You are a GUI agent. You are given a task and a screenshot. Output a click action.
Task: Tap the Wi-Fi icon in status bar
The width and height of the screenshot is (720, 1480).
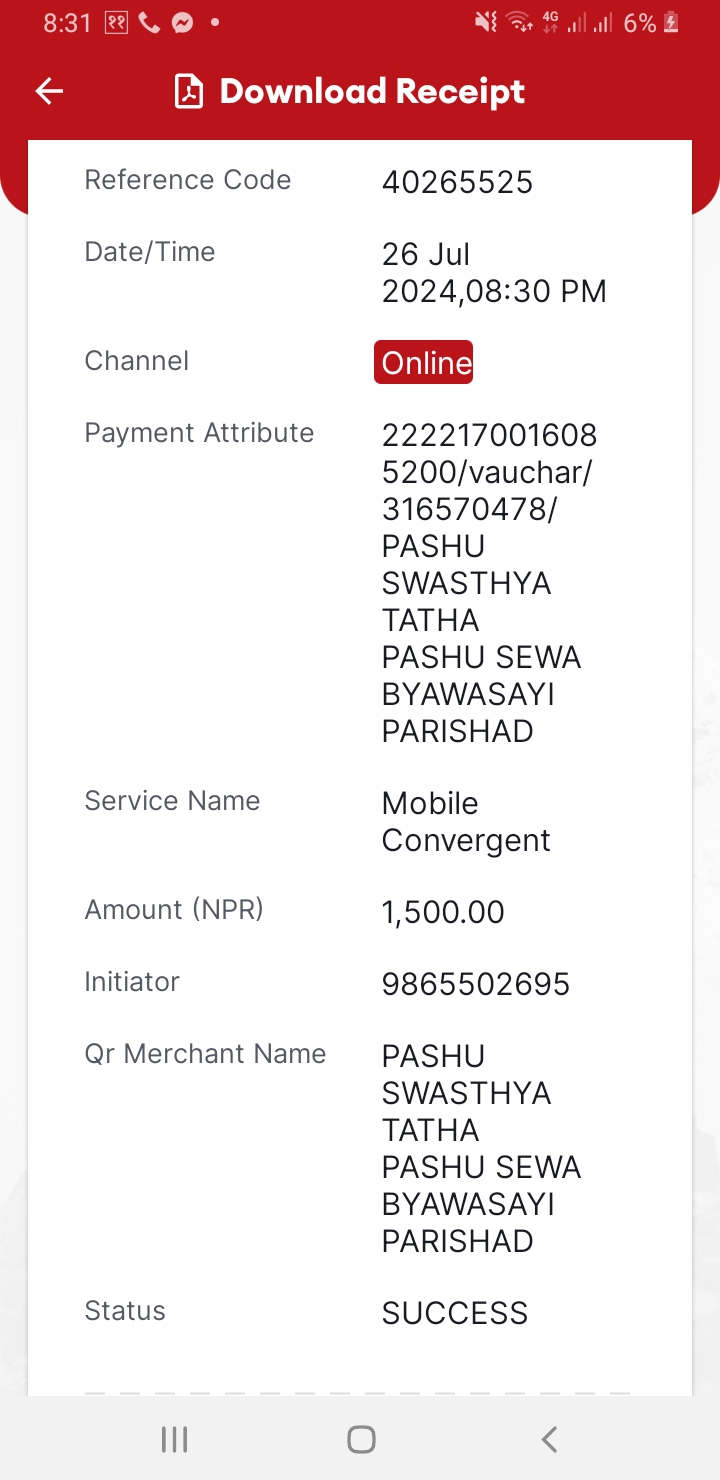point(518,22)
